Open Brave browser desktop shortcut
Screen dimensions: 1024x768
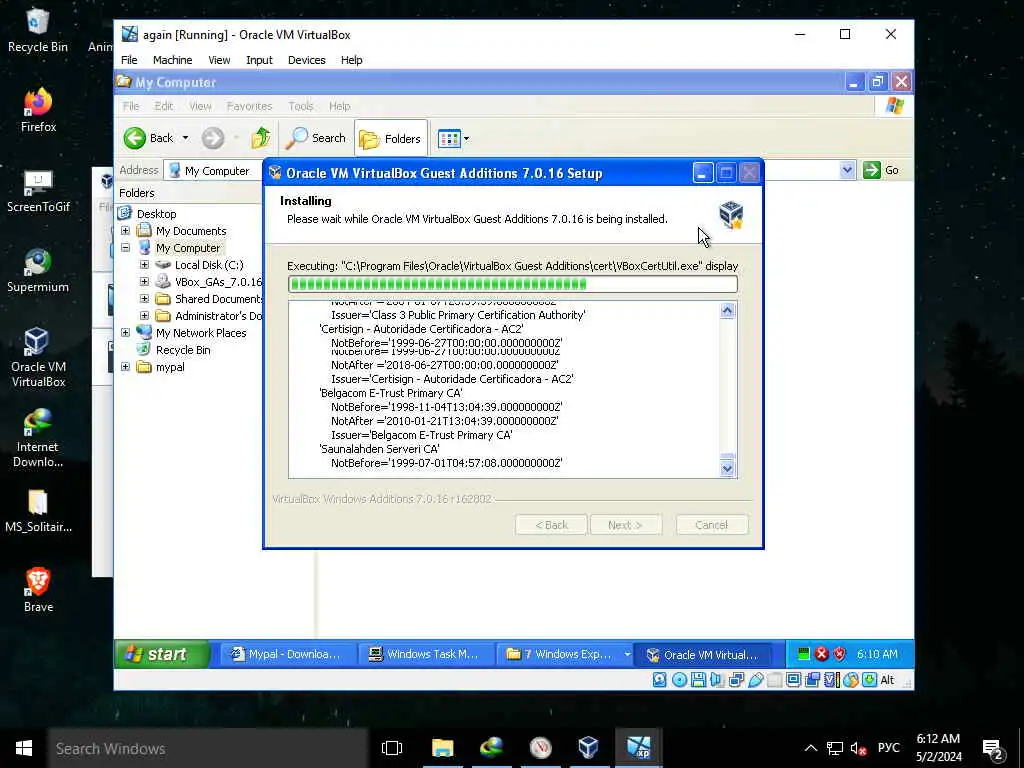[x=38, y=590]
